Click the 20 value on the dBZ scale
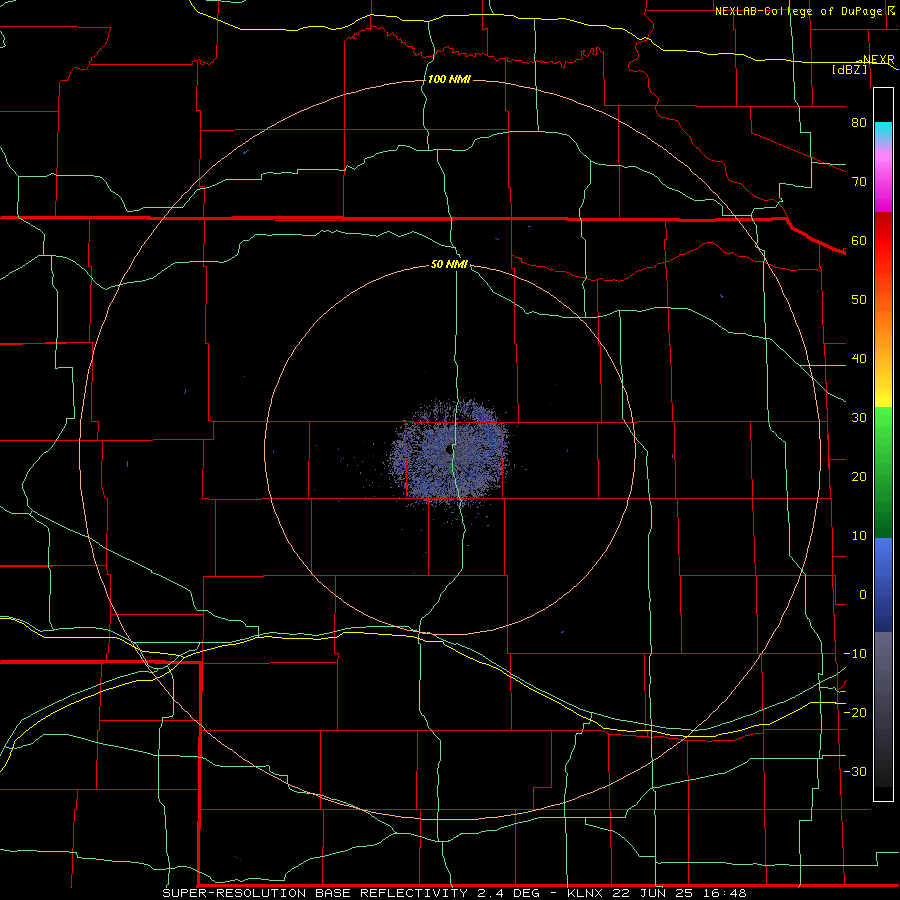 (x=859, y=477)
